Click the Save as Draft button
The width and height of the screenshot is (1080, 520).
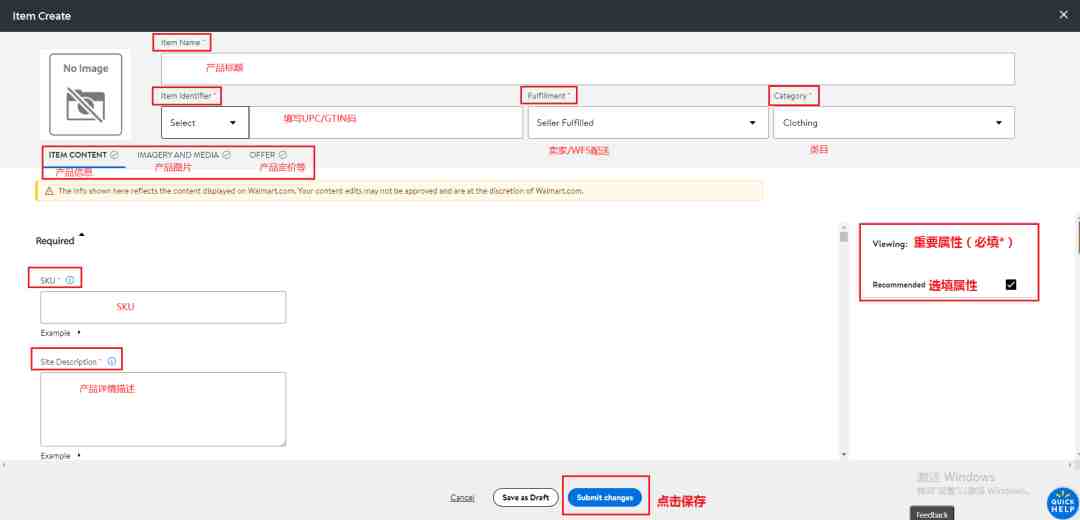526,497
